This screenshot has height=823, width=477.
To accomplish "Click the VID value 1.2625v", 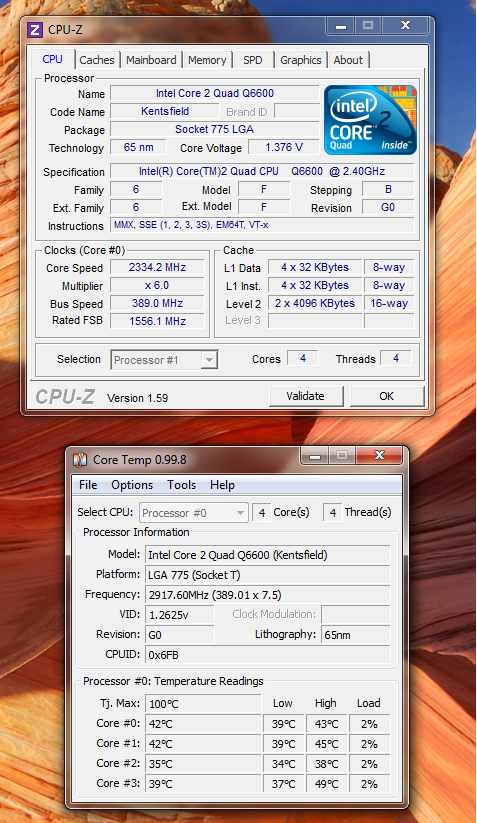I will 179,615.
